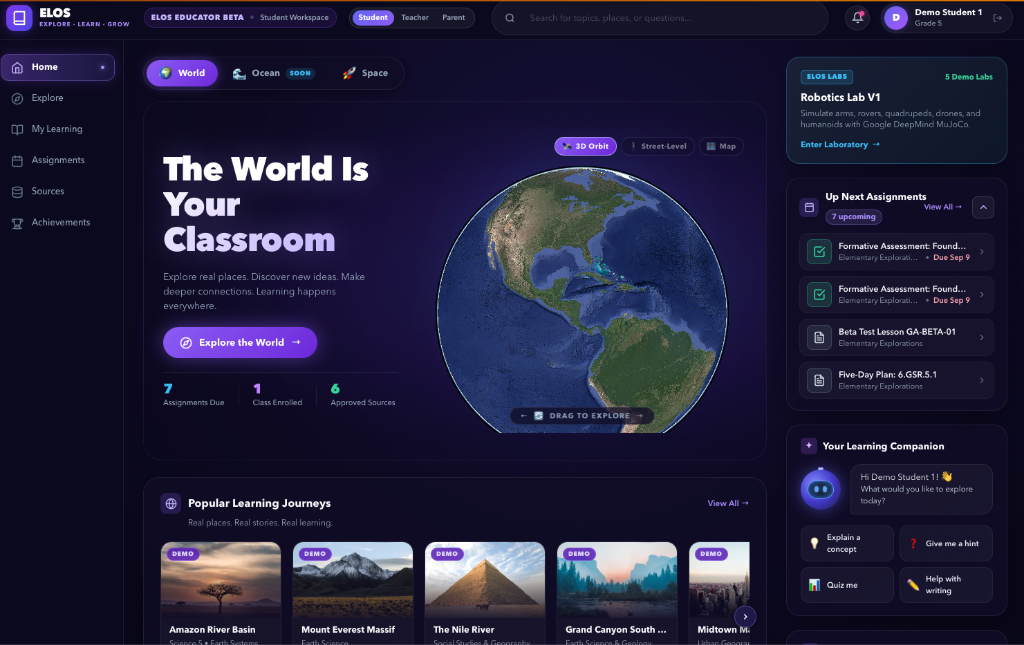Open Amazon River Basin journey thumbnail

(x=221, y=580)
